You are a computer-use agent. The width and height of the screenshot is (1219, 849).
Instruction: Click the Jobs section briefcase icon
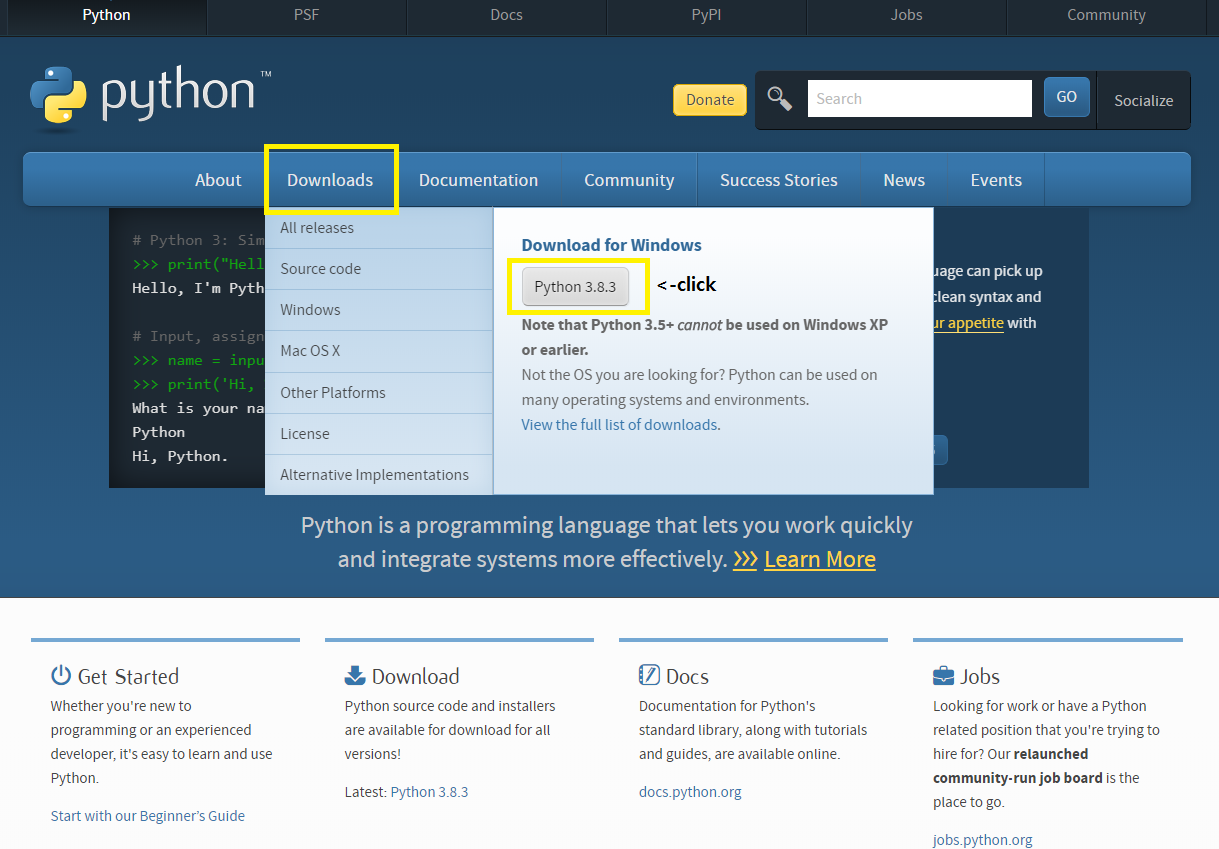tap(943, 676)
